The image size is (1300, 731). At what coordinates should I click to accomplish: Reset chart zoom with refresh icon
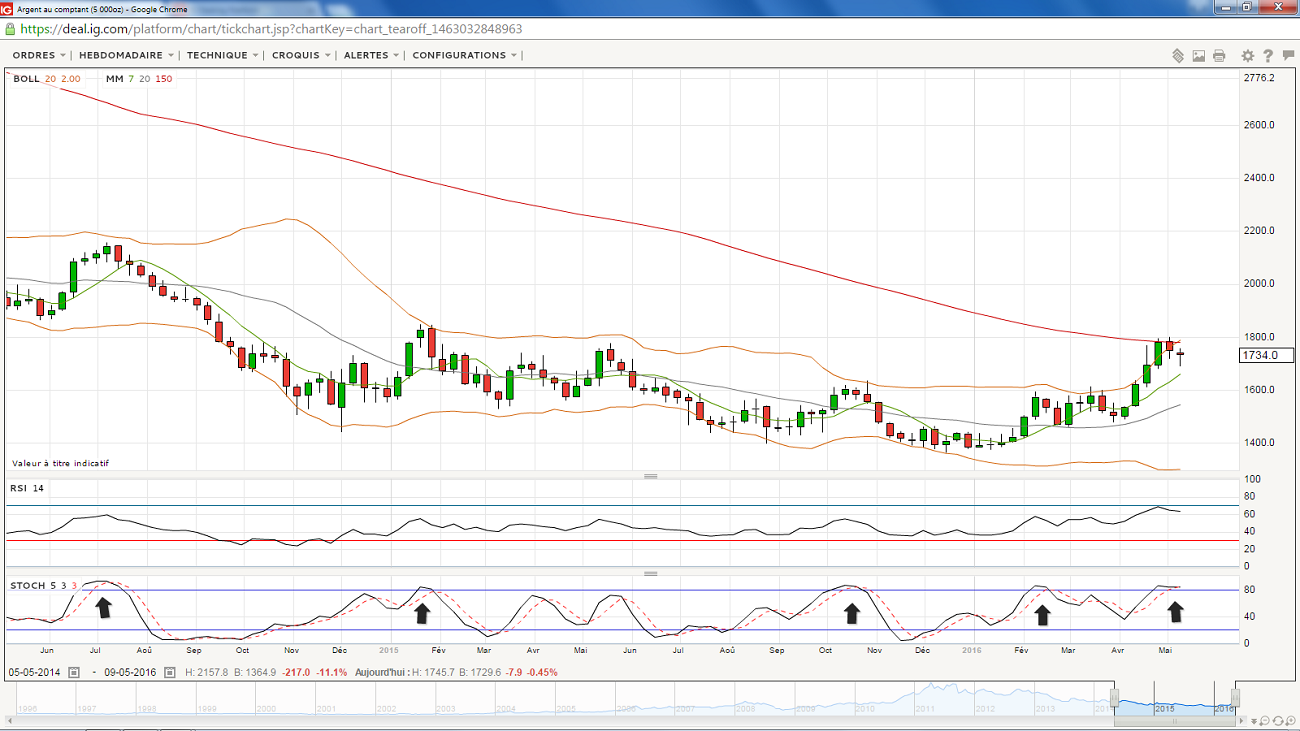click(x=1280, y=721)
